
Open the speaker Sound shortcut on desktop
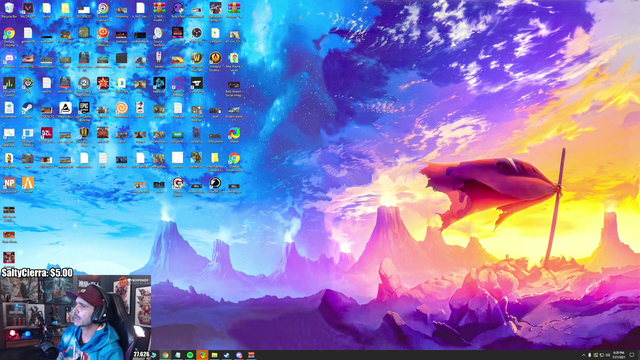159,33
